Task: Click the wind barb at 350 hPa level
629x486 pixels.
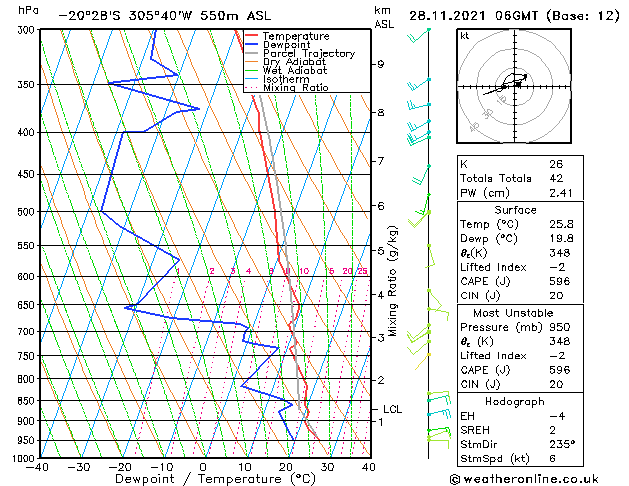Action: pyautogui.click(x=418, y=84)
